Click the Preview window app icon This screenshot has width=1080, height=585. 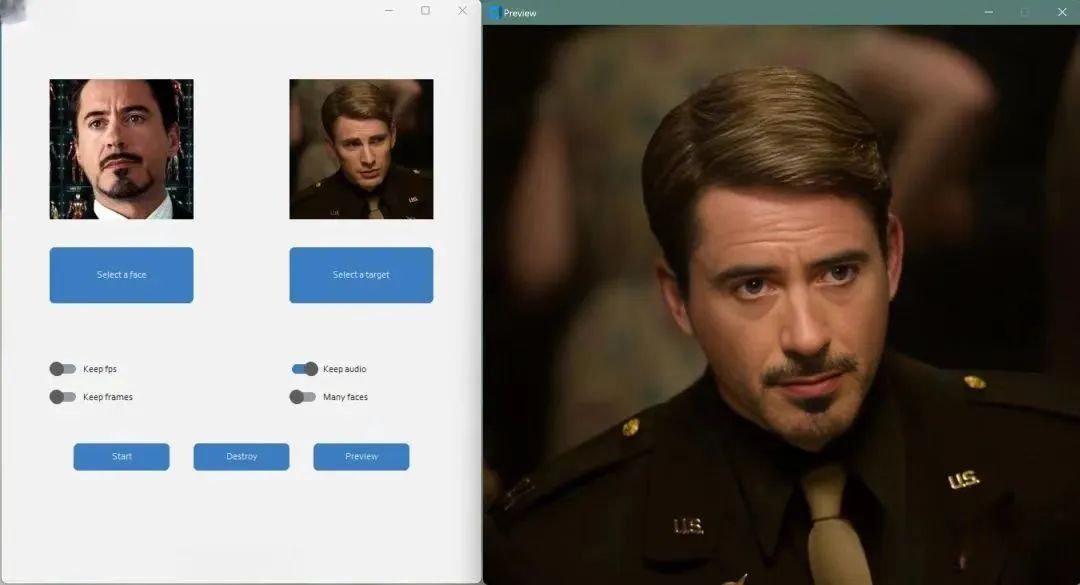[494, 12]
